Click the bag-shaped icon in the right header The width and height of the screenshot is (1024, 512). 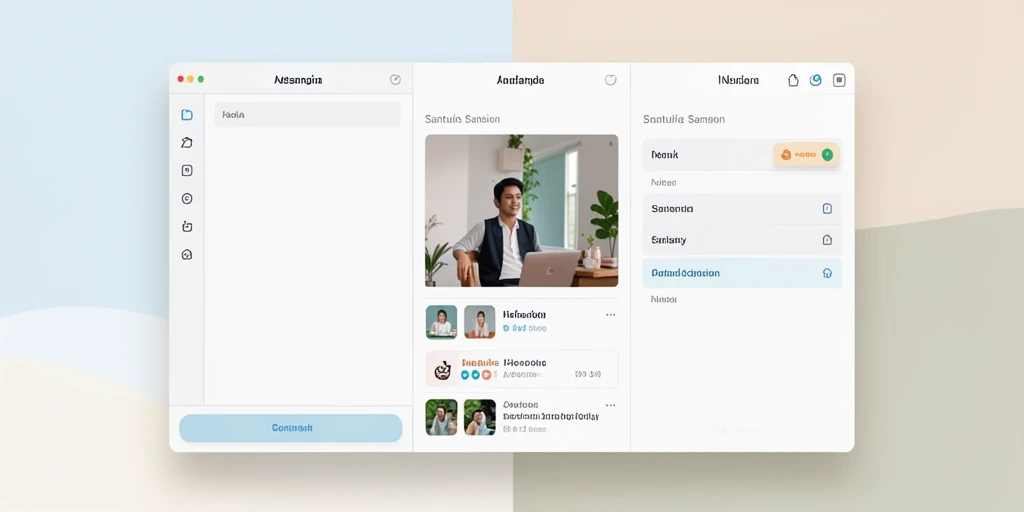793,80
